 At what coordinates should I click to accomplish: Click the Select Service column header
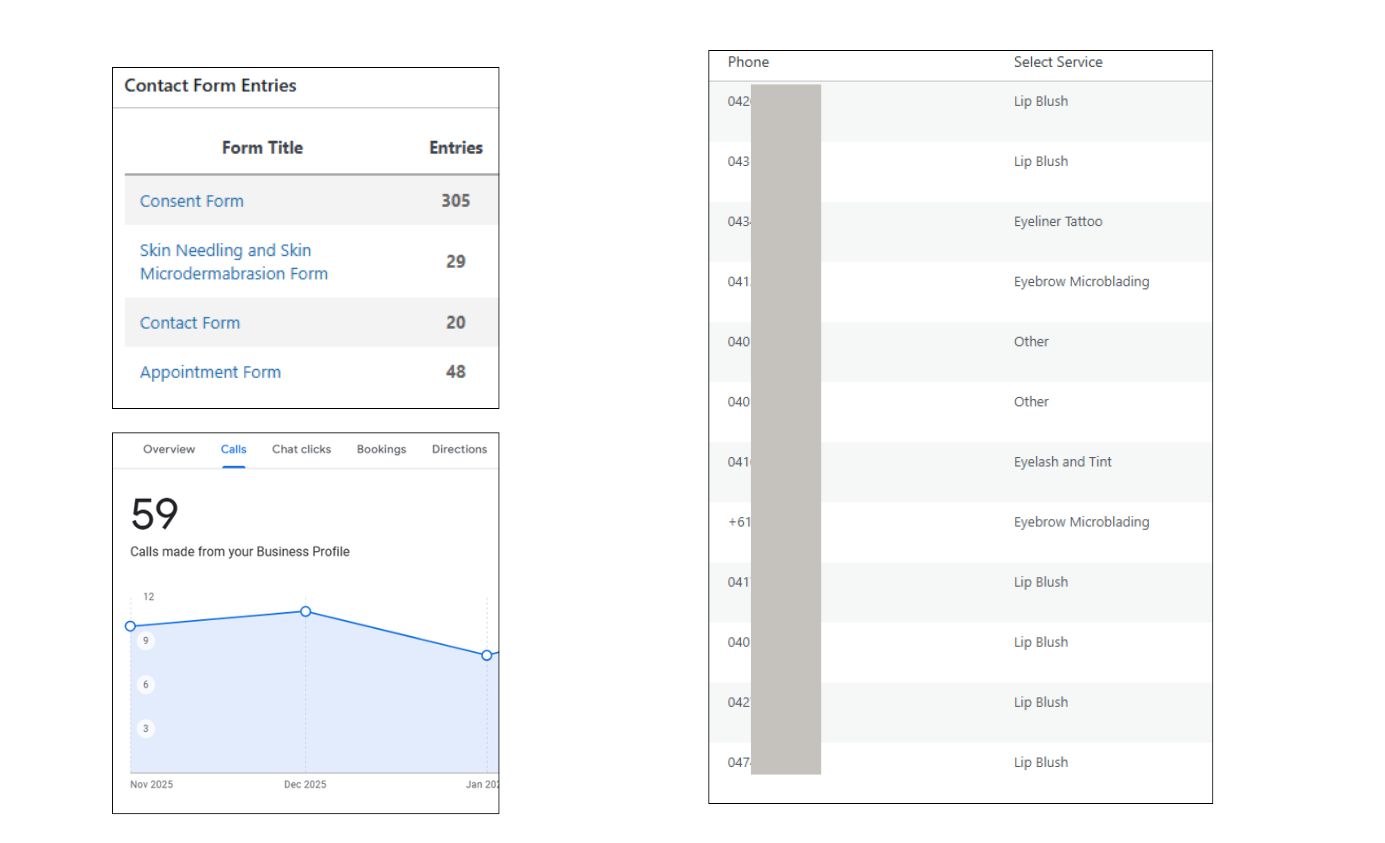pyautogui.click(x=1057, y=62)
